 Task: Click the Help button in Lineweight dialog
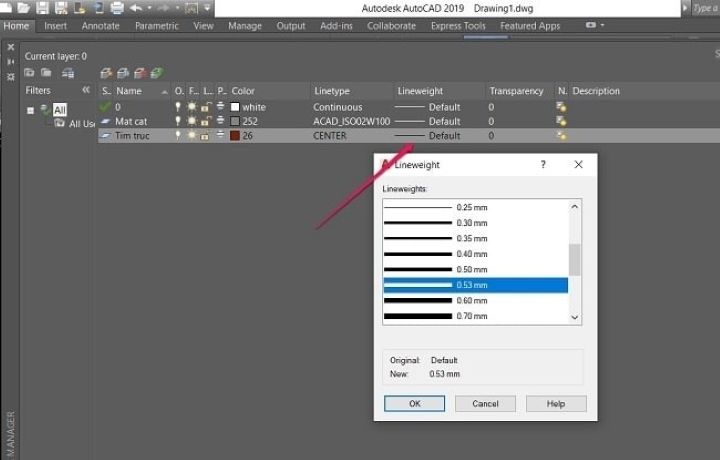coord(556,404)
